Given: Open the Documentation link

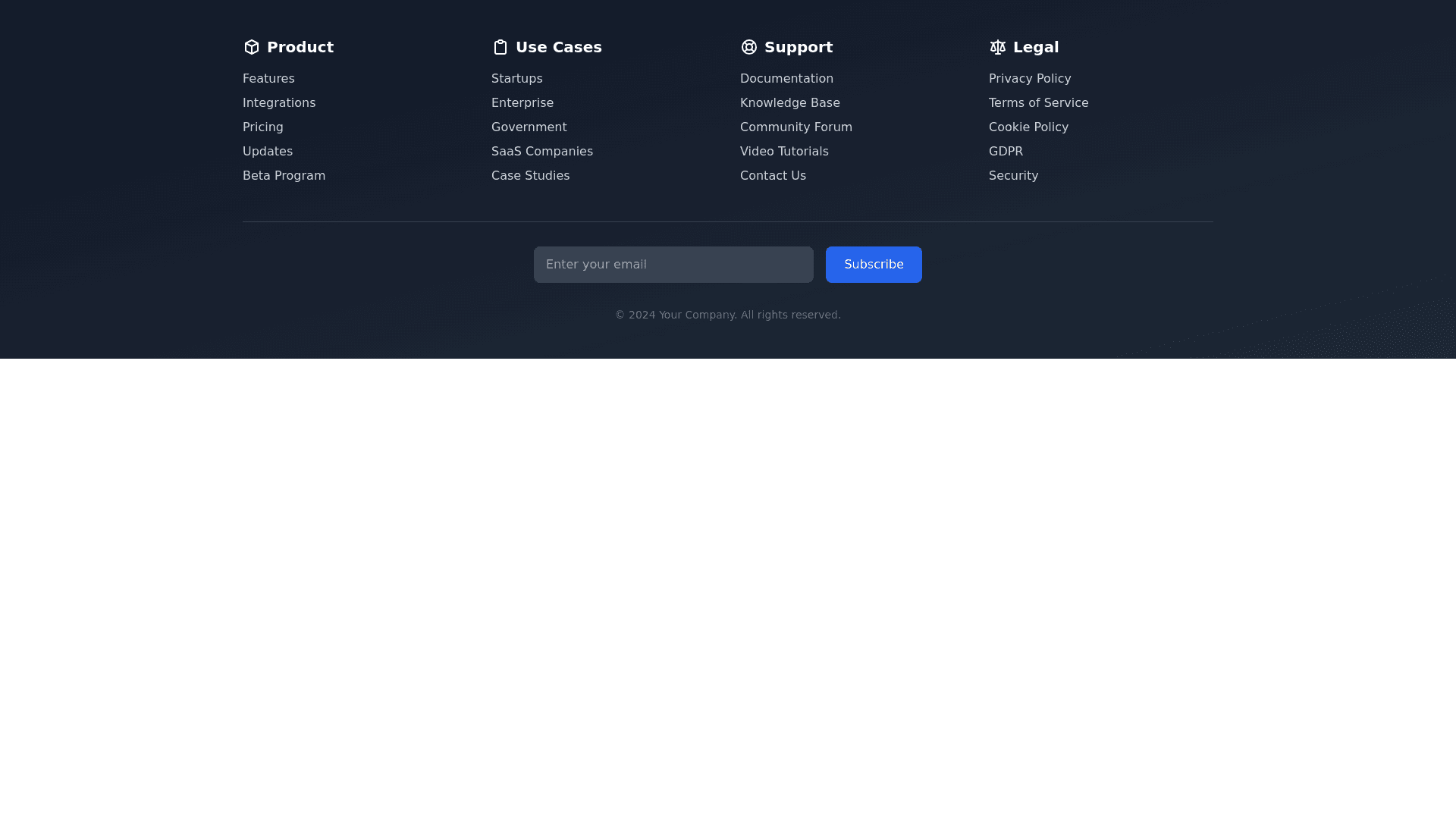Looking at the screenshot, I should coord(786,79).
